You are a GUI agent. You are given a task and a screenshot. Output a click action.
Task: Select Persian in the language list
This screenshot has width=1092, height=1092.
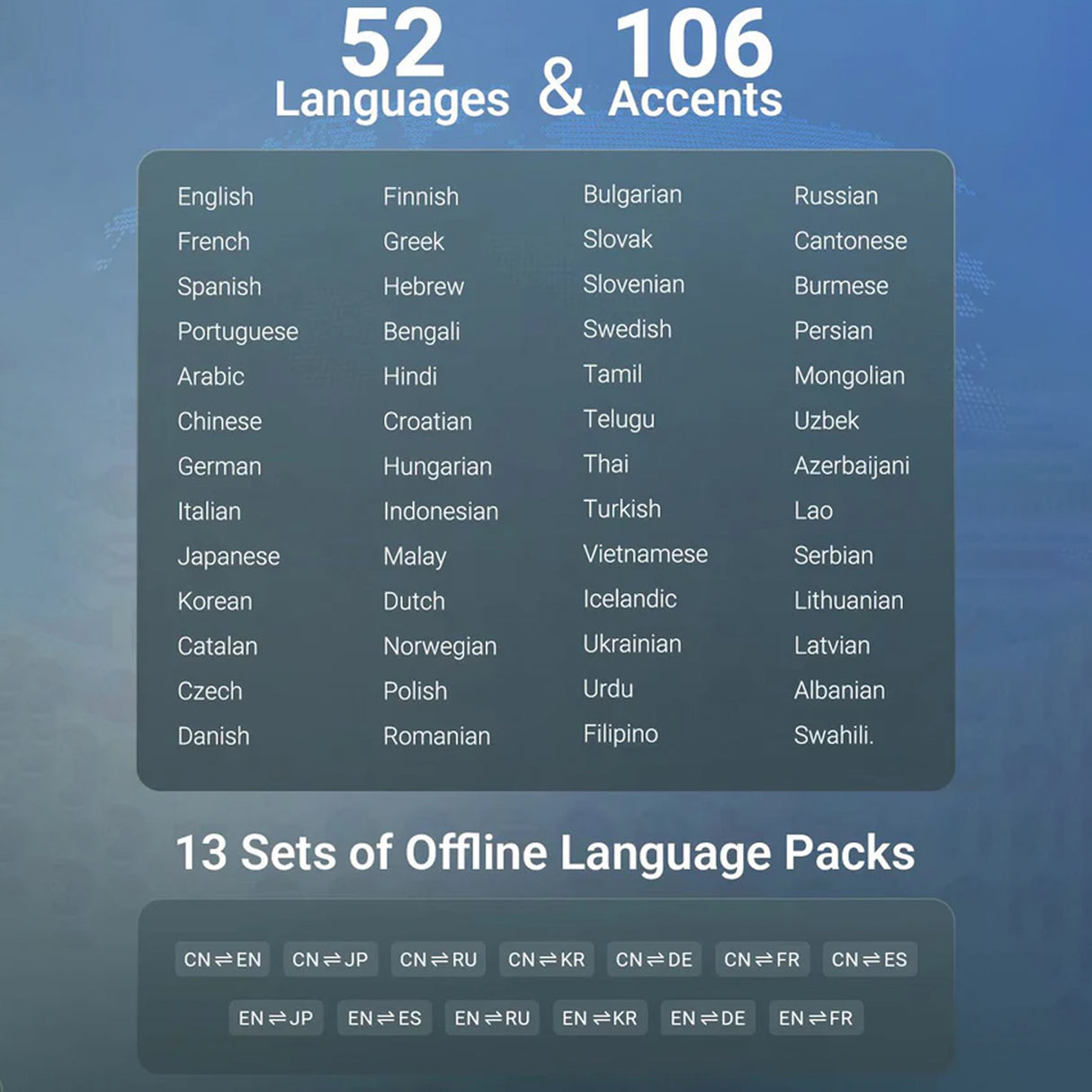pos(833,331)
